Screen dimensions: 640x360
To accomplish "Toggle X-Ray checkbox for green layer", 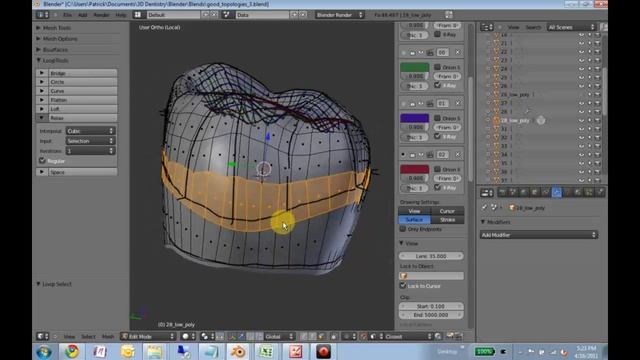I will coord(437,85).
